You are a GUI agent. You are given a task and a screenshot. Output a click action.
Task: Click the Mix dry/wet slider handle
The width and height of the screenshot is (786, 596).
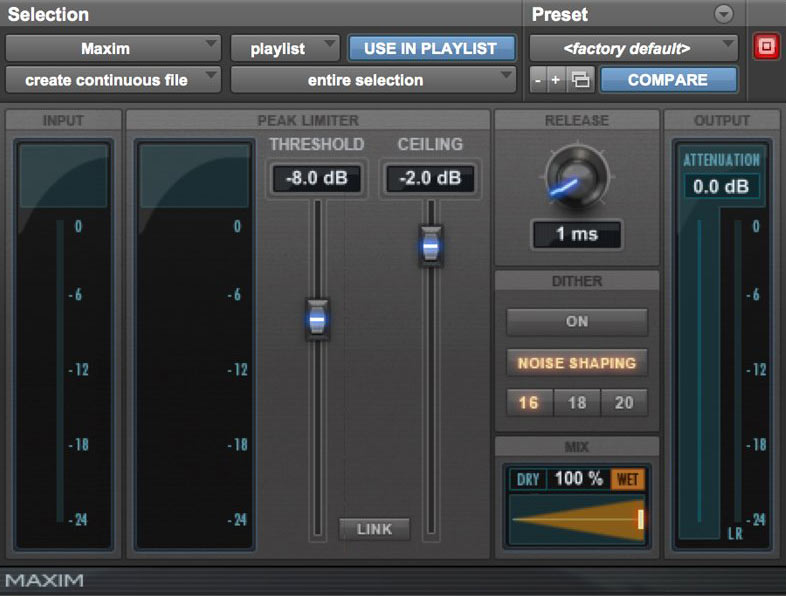click(641, 519)
